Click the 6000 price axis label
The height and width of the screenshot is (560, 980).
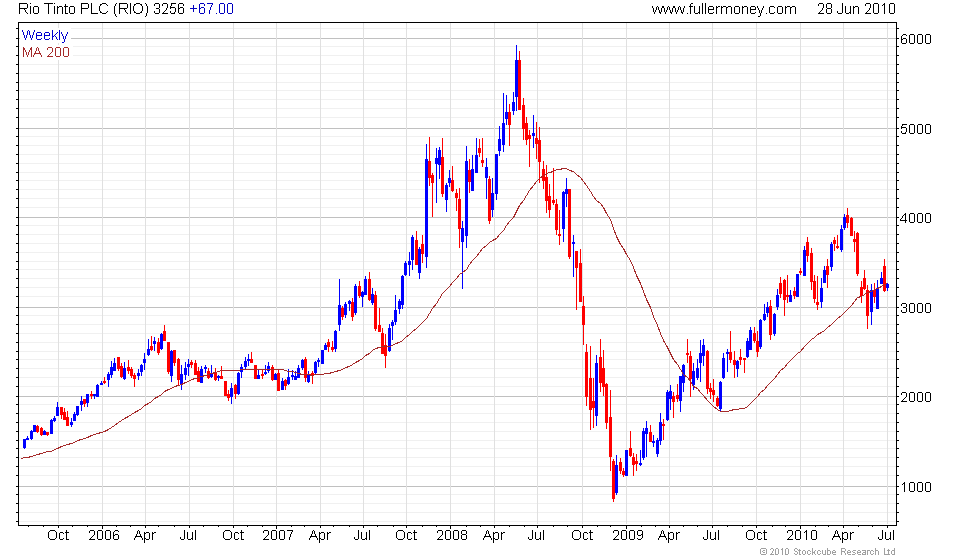tap(916, 39)
